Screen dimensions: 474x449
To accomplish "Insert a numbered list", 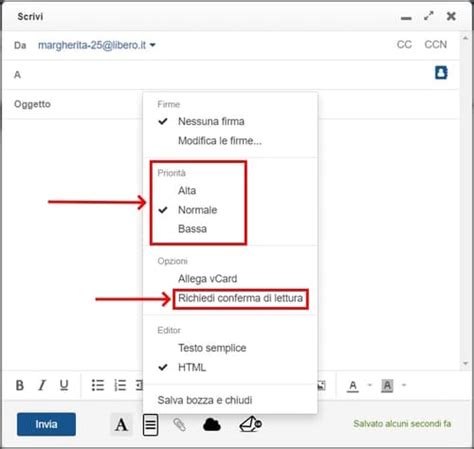I will pyautogui.click(x=120, y=385).
